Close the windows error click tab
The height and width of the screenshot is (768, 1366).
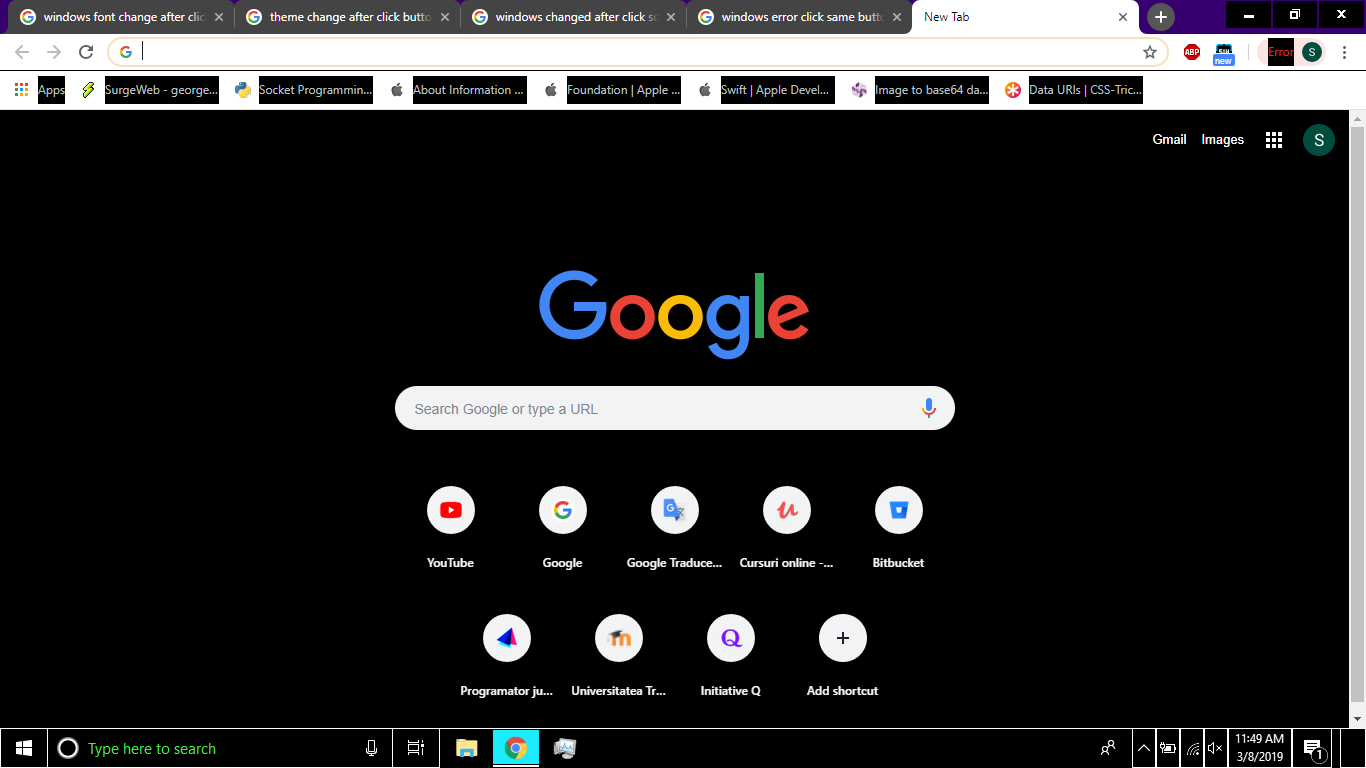[x=897, y=17]
